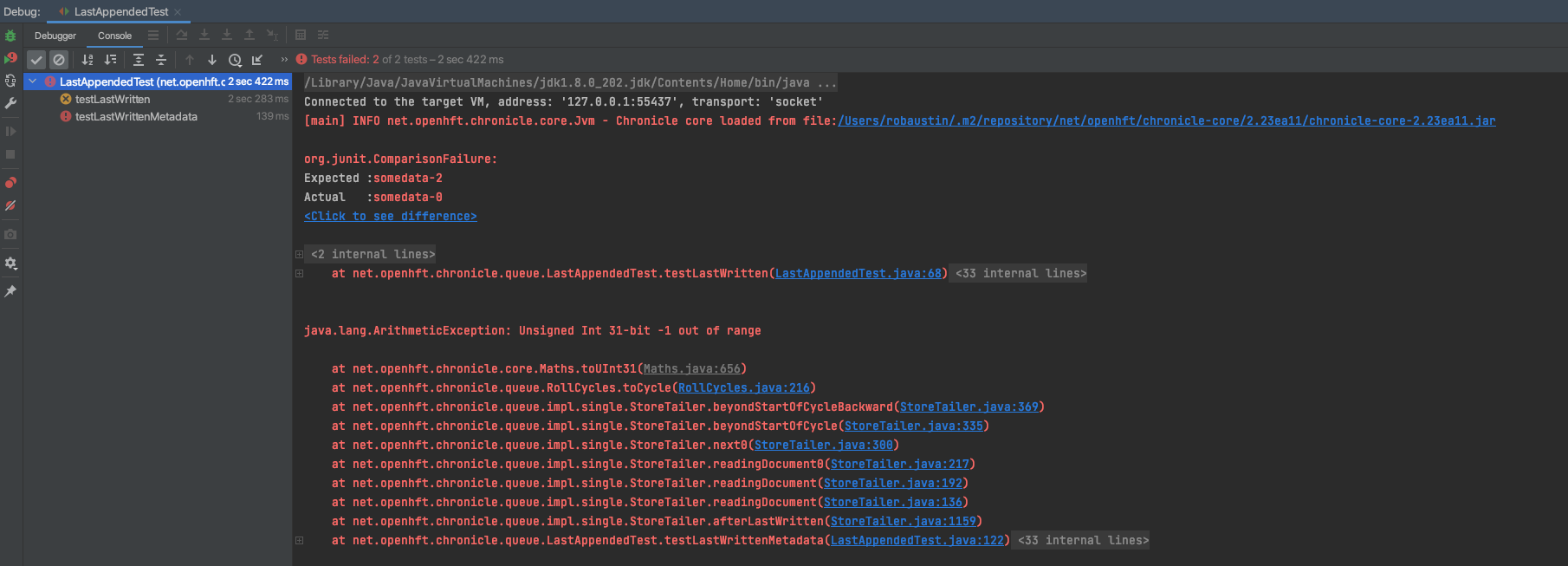Click the Step Into icon

coord(227,36)
